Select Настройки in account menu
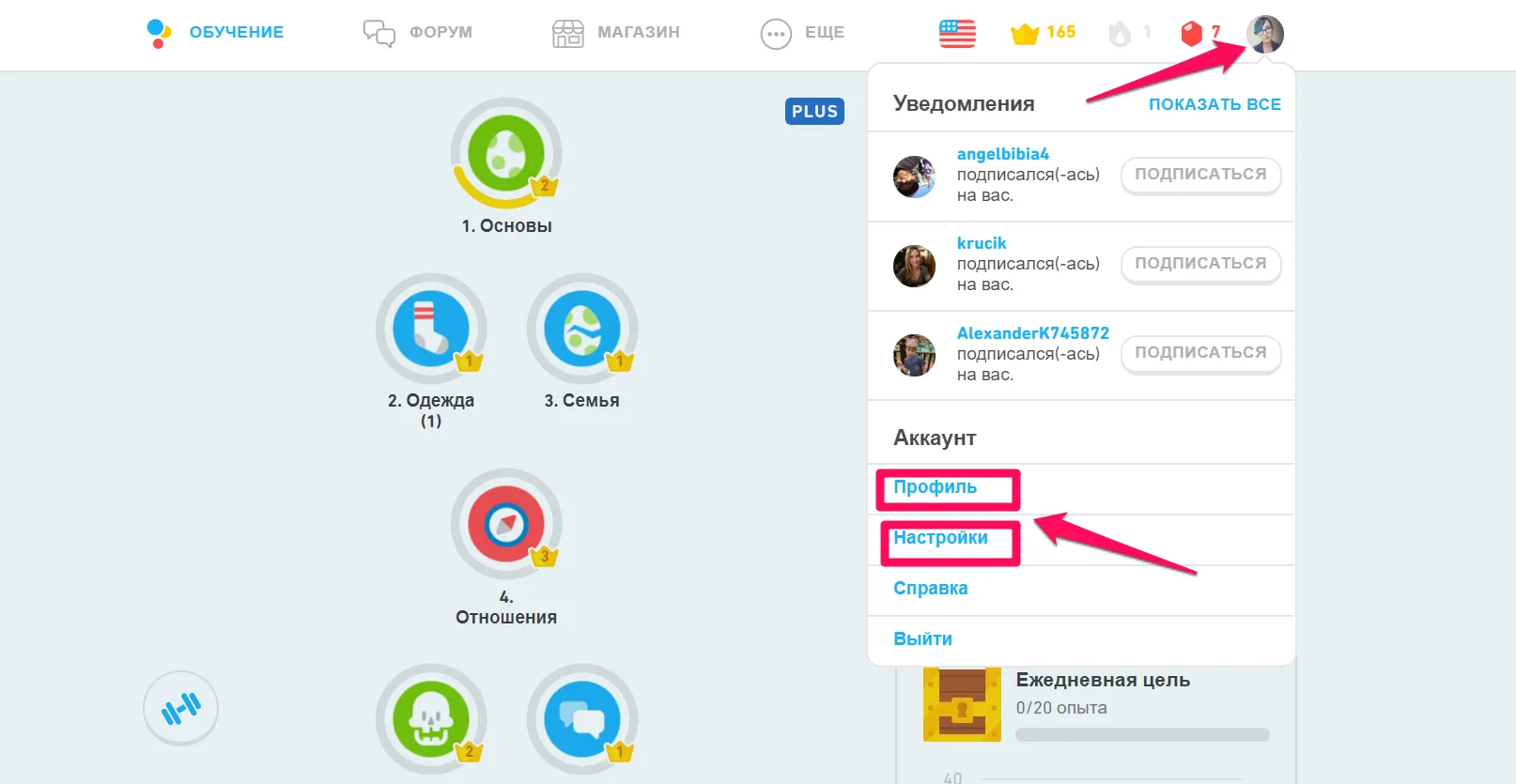1516x784 pixels. pyautogui.click(x=1081, y=540)
